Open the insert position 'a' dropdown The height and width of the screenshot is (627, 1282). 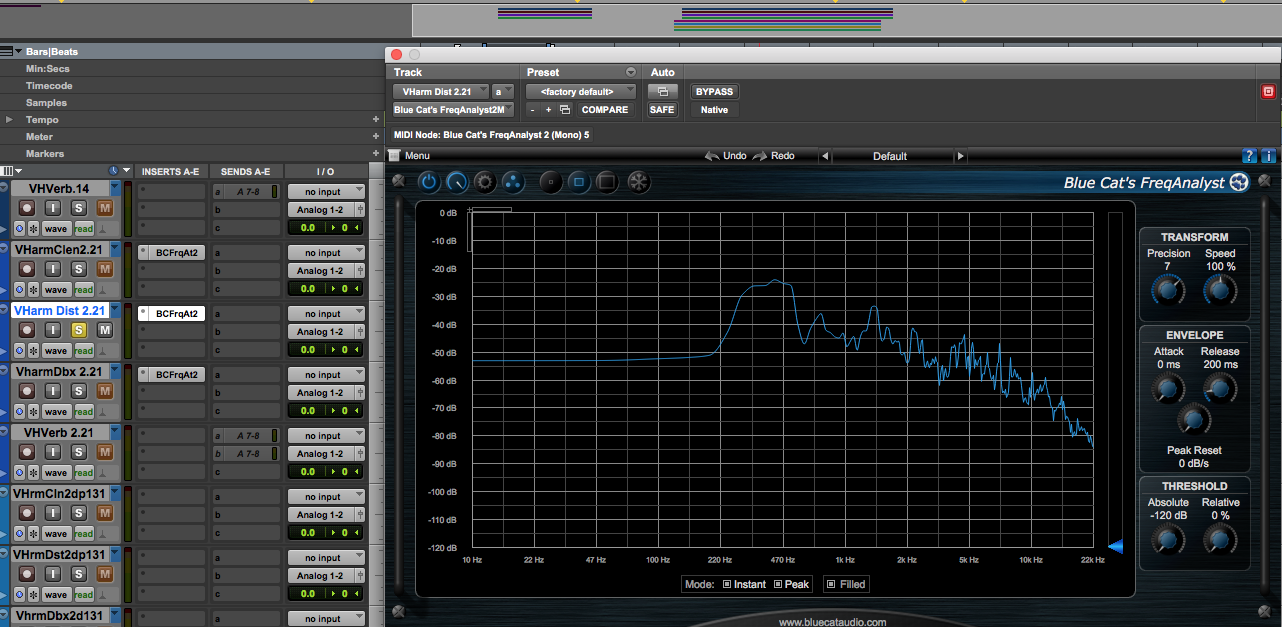503,91
